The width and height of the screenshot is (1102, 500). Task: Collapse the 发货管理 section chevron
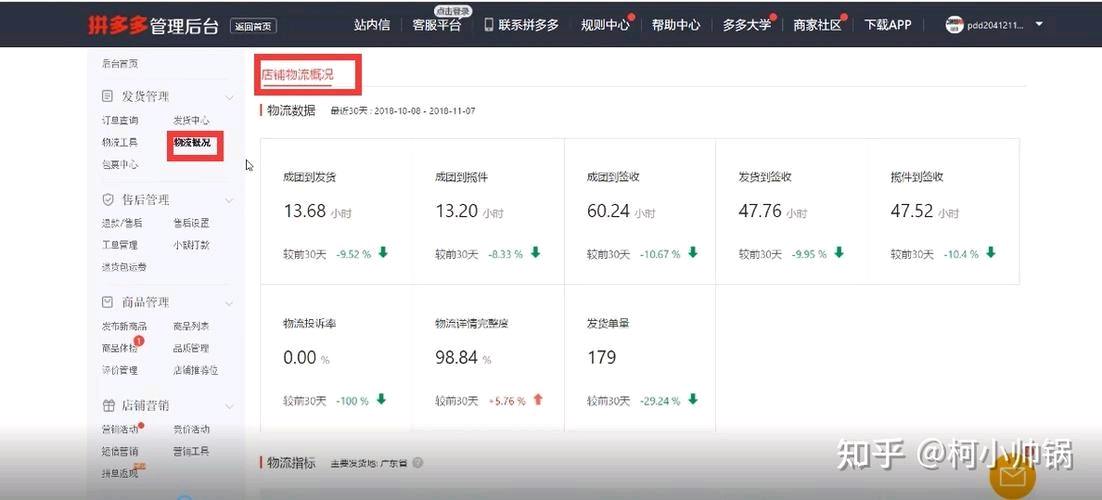click(x=229, y=97)
